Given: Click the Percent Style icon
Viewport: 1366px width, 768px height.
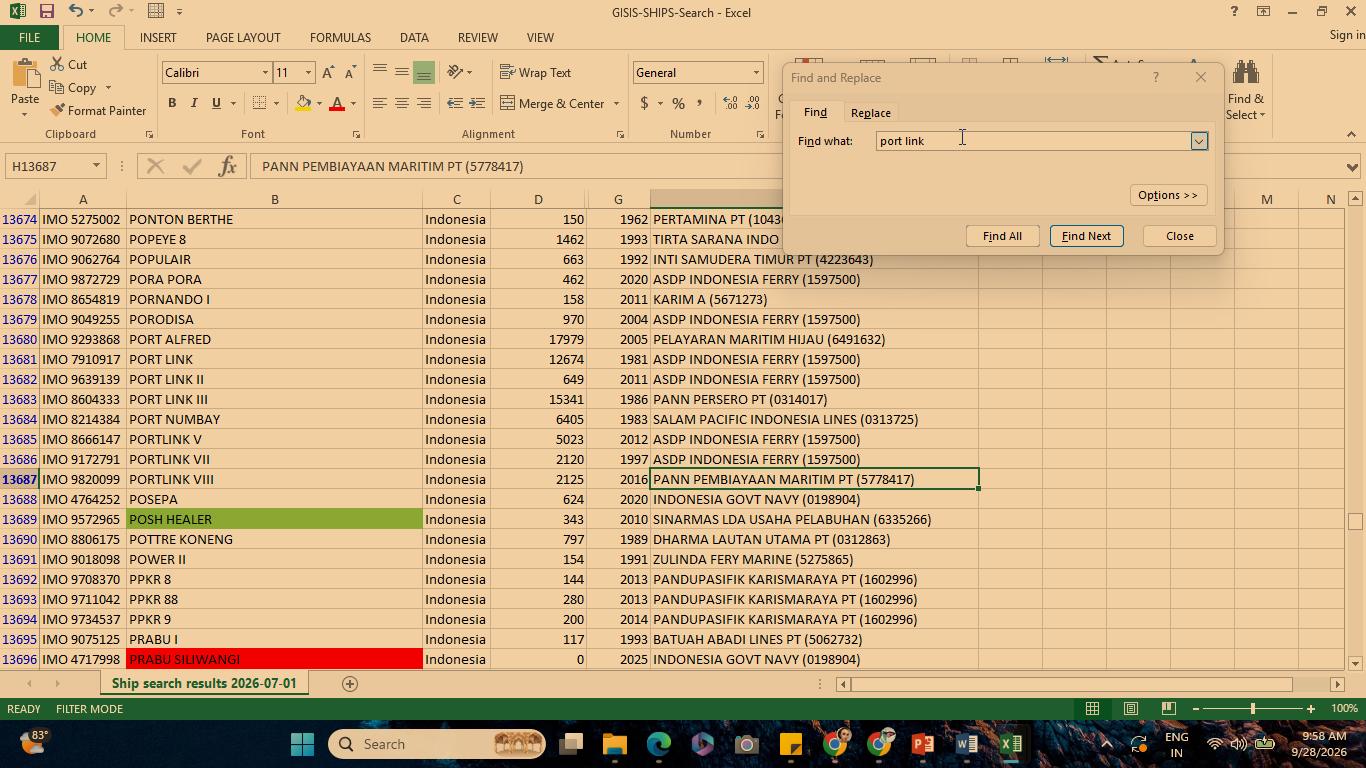Looking at the screenshot, I should tap(678, 103).
